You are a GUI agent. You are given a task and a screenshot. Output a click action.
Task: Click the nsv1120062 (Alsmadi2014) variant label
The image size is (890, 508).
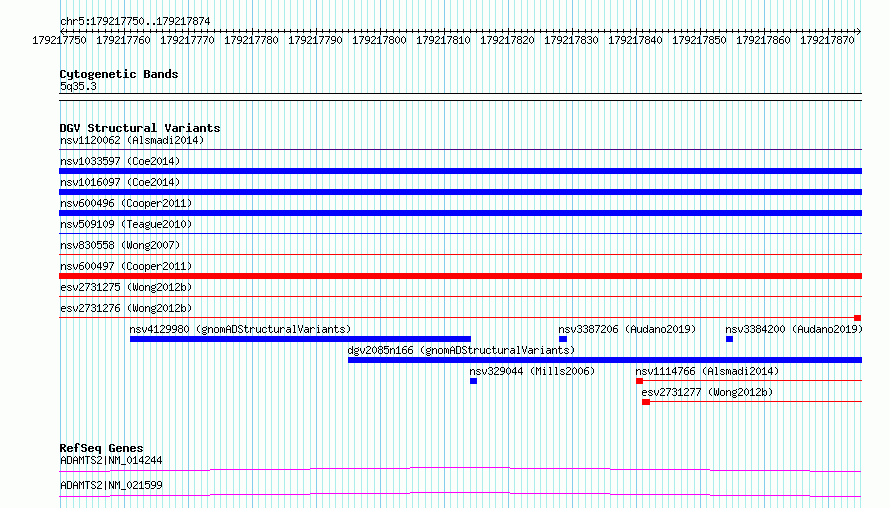(x=132, y=140)
